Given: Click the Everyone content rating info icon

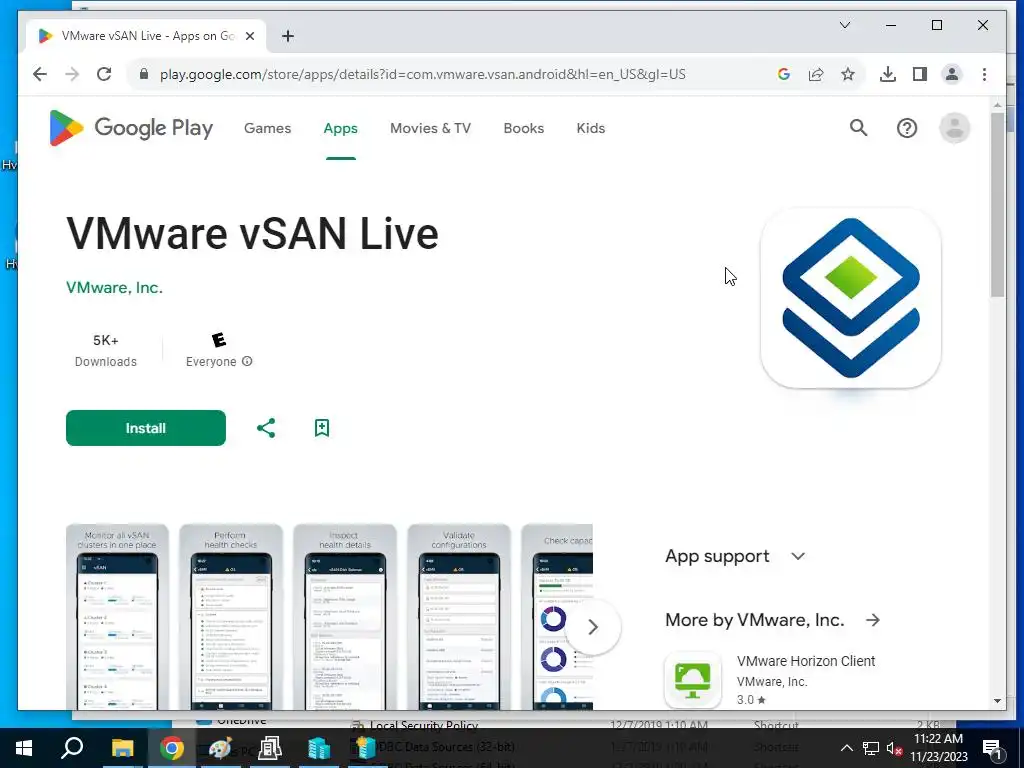Looking at the screenshot, I should [247, 361].
